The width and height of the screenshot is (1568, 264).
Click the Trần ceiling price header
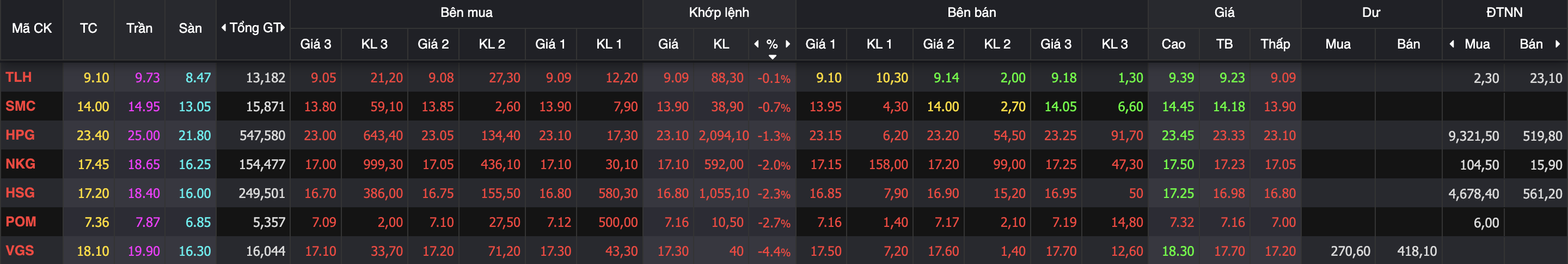point(139,29)
